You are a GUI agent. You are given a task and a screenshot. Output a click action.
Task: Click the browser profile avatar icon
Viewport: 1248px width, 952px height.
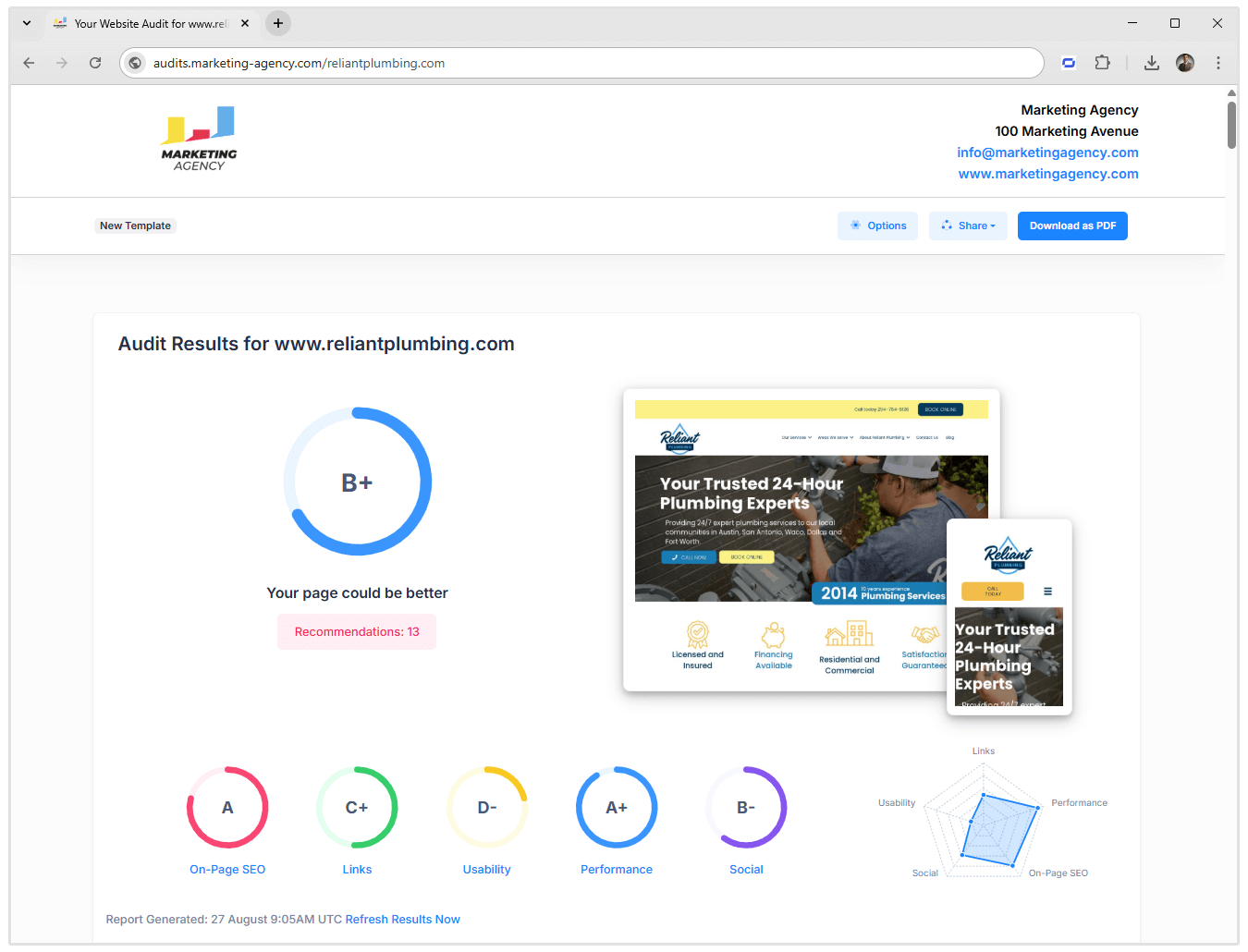1185,63
